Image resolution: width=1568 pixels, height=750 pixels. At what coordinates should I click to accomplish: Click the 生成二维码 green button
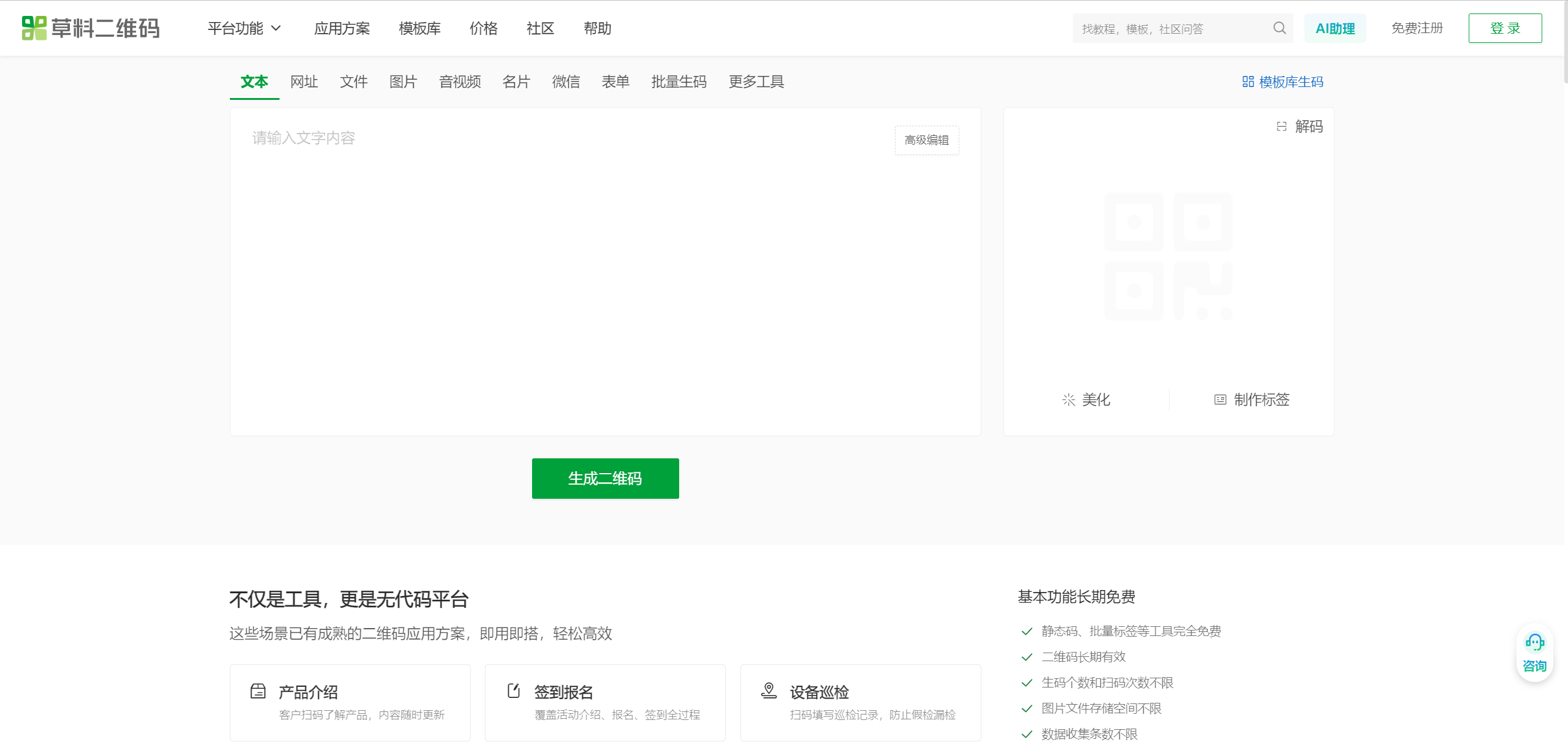click(x=605, y=479)
